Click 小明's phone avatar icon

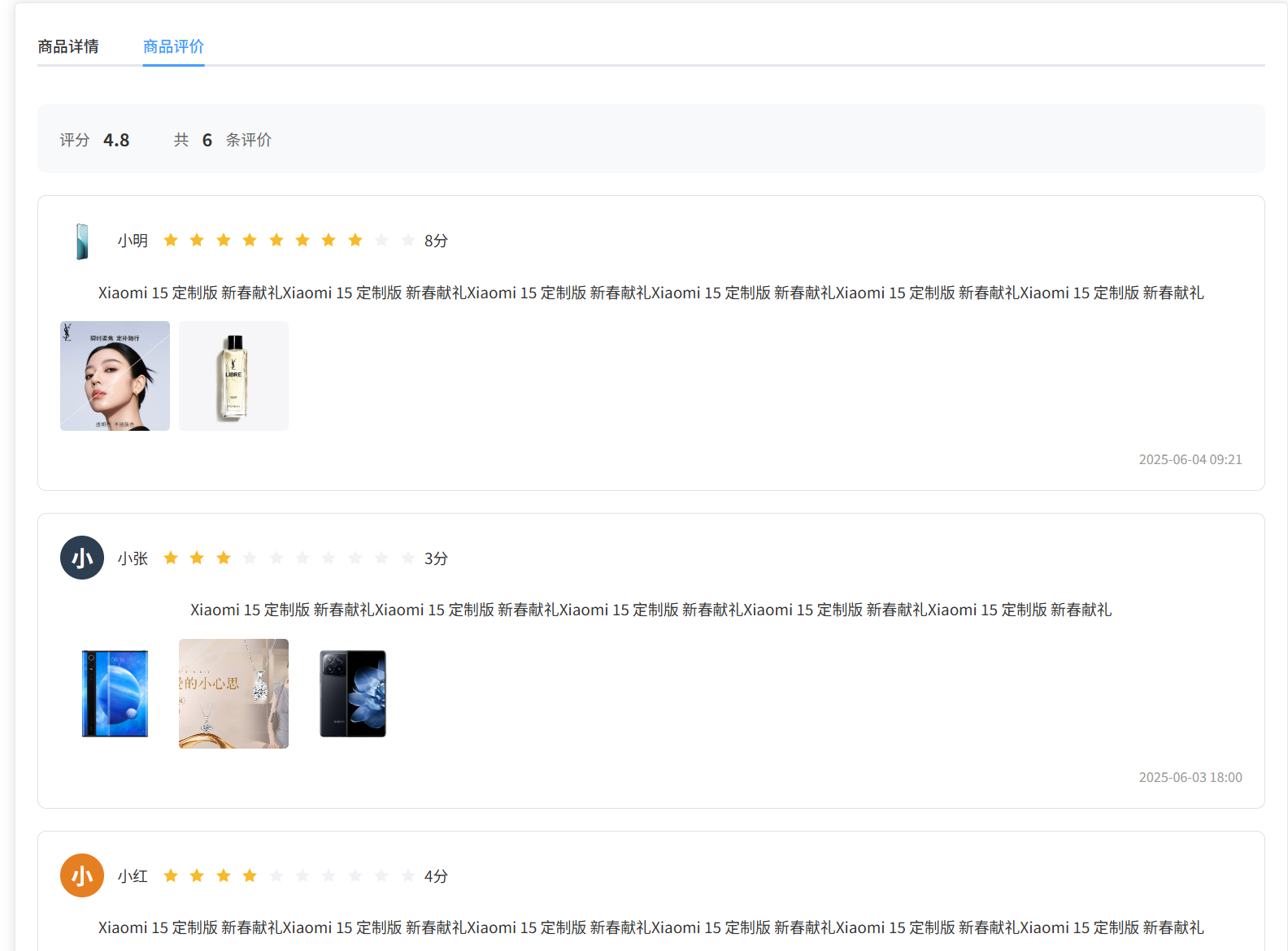[82, 241]
